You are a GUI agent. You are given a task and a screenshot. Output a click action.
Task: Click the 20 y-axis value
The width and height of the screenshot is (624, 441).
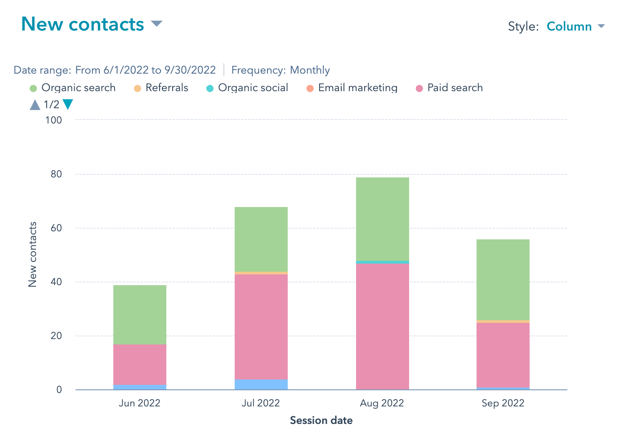pyautogui.click(x=56, y=336)
